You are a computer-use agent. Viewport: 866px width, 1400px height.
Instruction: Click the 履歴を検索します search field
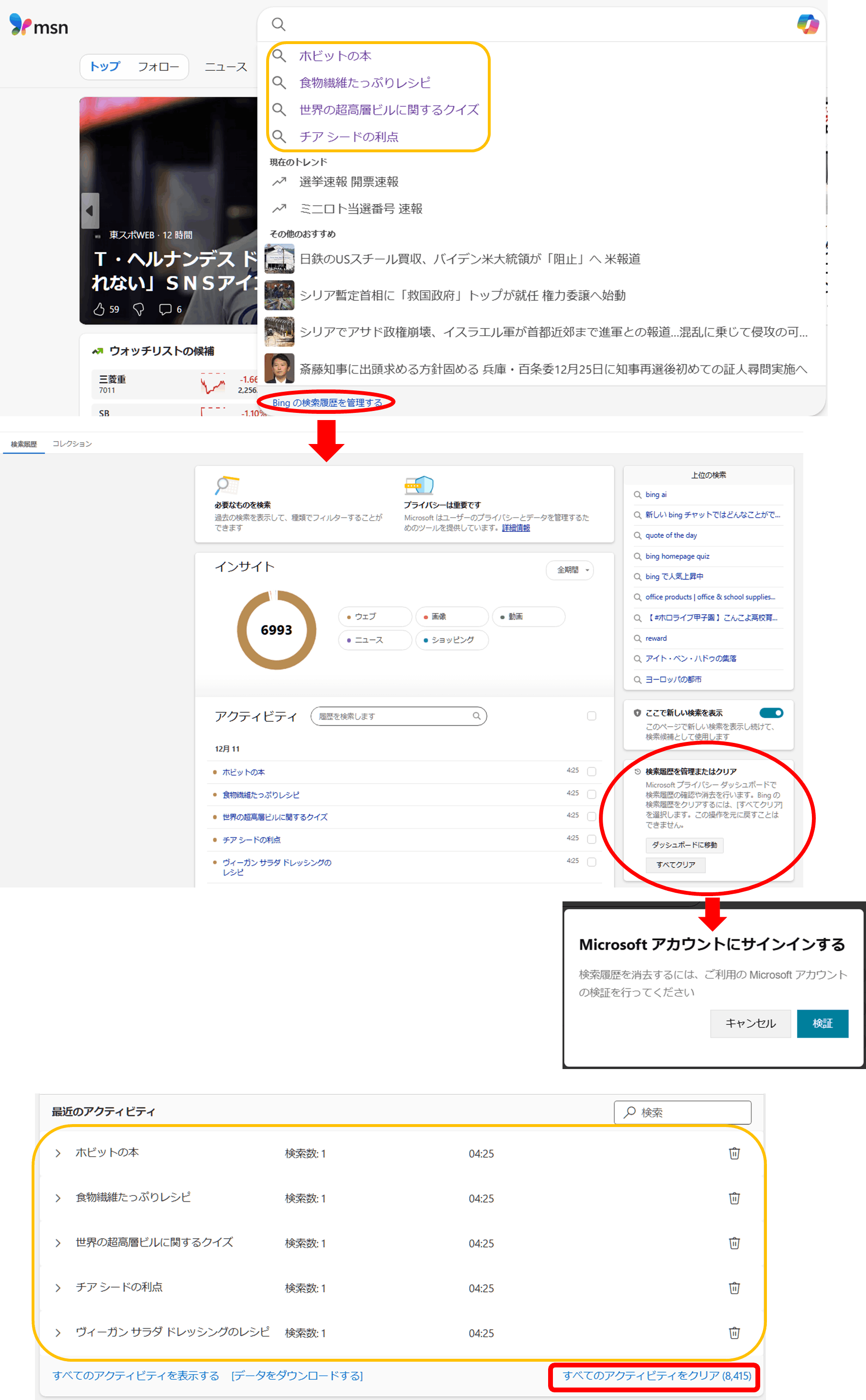click(x=399, y=716)
